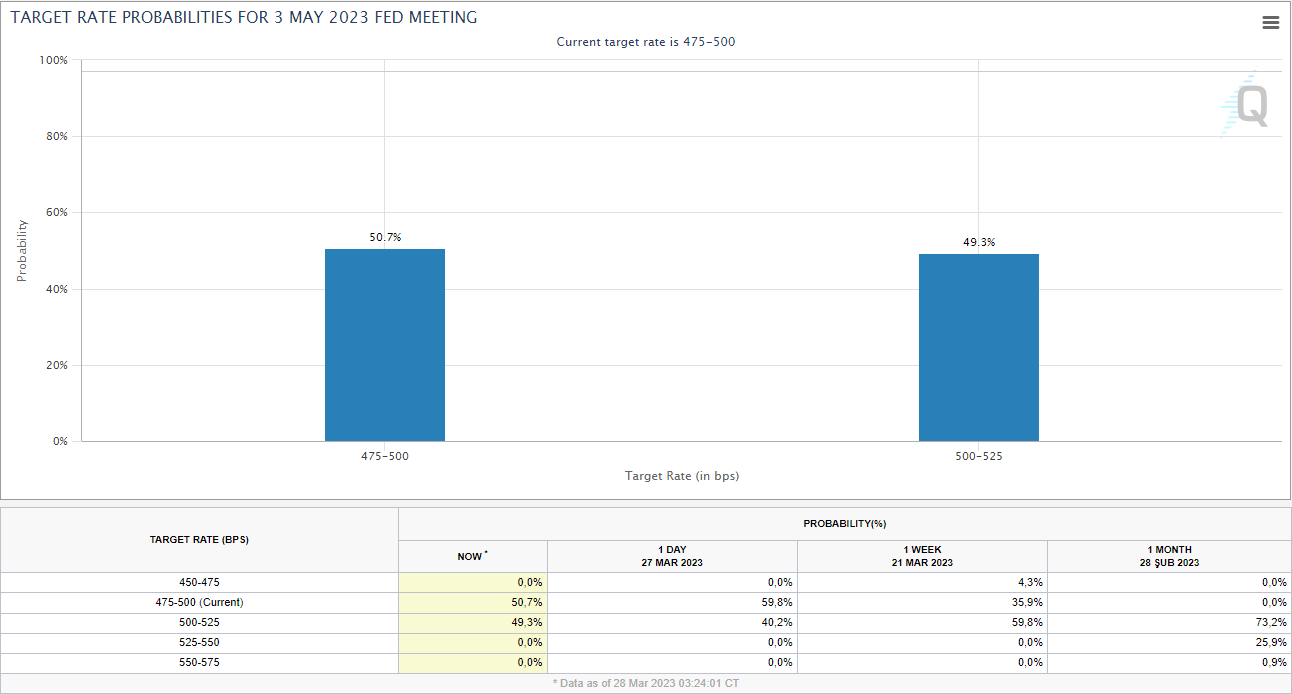Click the 500-525 probability bar
The height and width of the screenshot is (694, 1292).
click(x=978, y=348)
